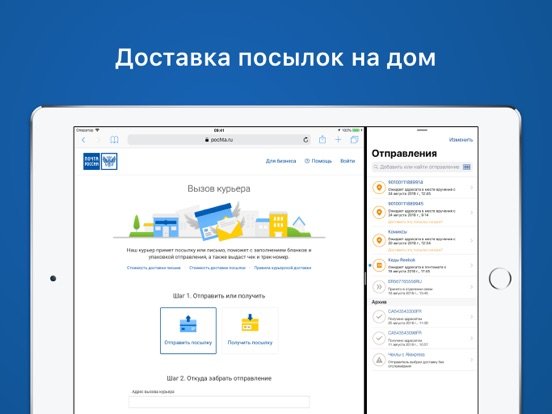Tap checkmark icon of shipment received 11:00
The image size is (552, 414).
pos(379,316)
